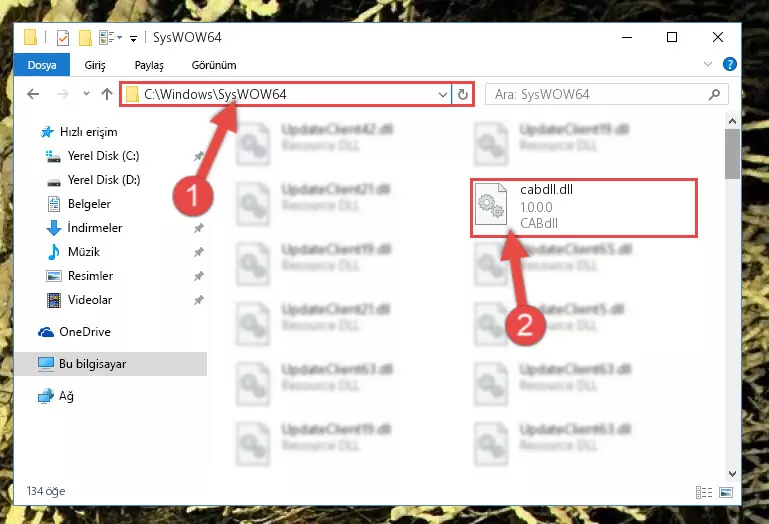
Task: Switch to large icons view in status bar
Action: click(726, 492)
